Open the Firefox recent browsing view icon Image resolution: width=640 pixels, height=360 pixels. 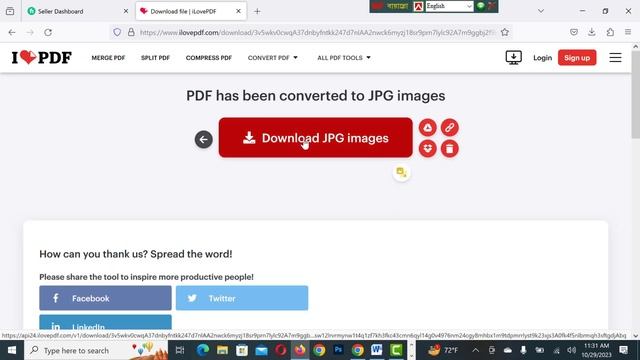coord(10,11)
